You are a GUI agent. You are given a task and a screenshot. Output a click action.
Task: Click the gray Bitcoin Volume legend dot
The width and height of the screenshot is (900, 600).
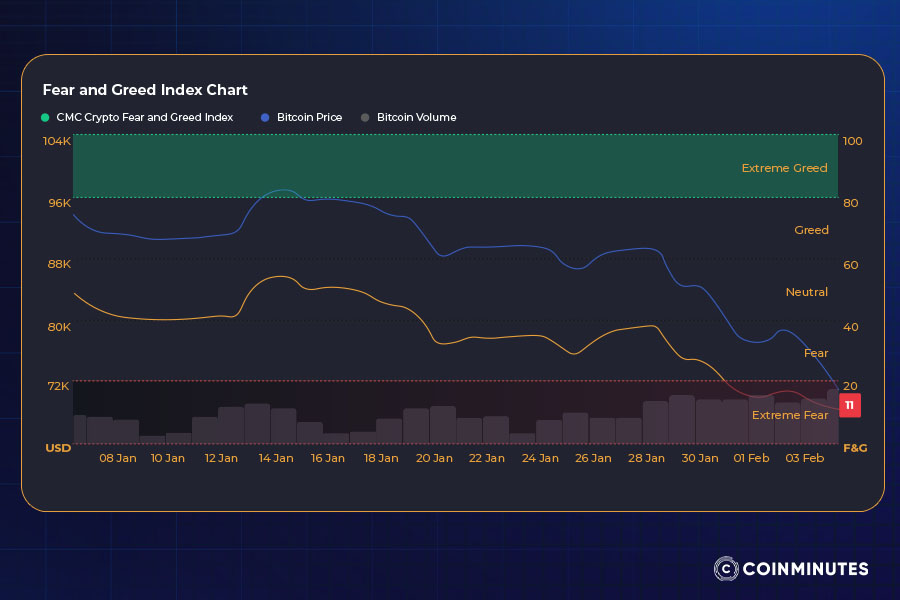coord(365,118)
